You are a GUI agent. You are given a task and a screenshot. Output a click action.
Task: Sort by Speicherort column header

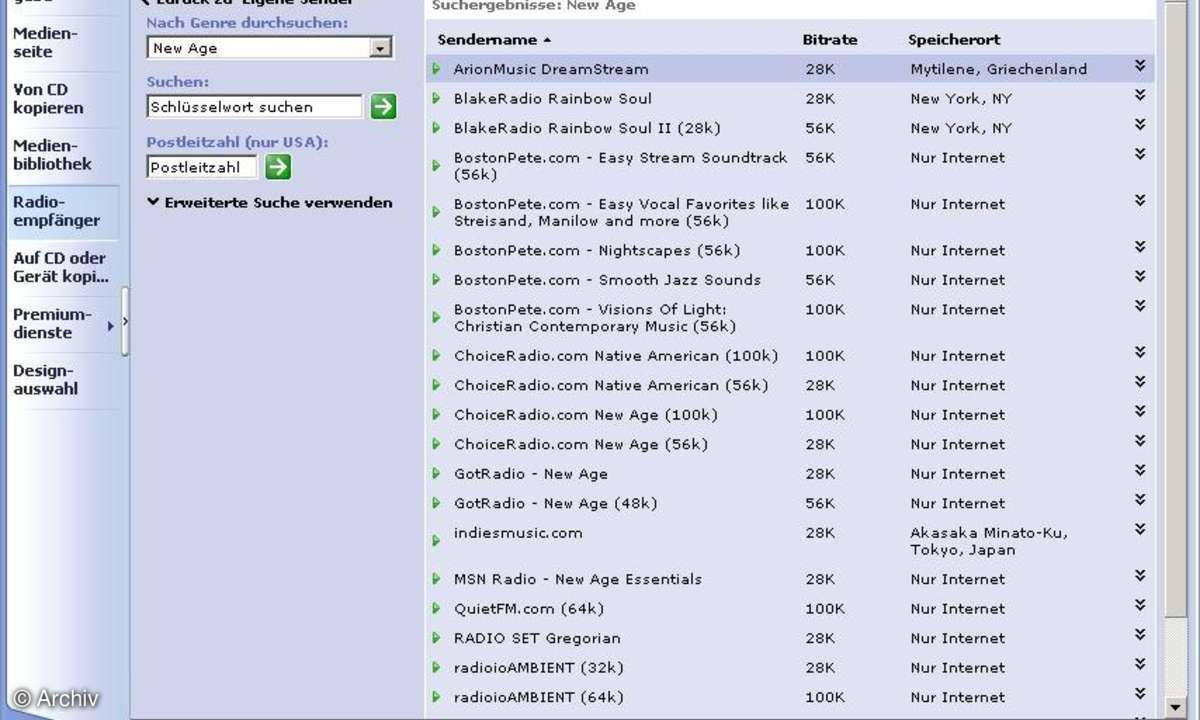coord(954,40)
